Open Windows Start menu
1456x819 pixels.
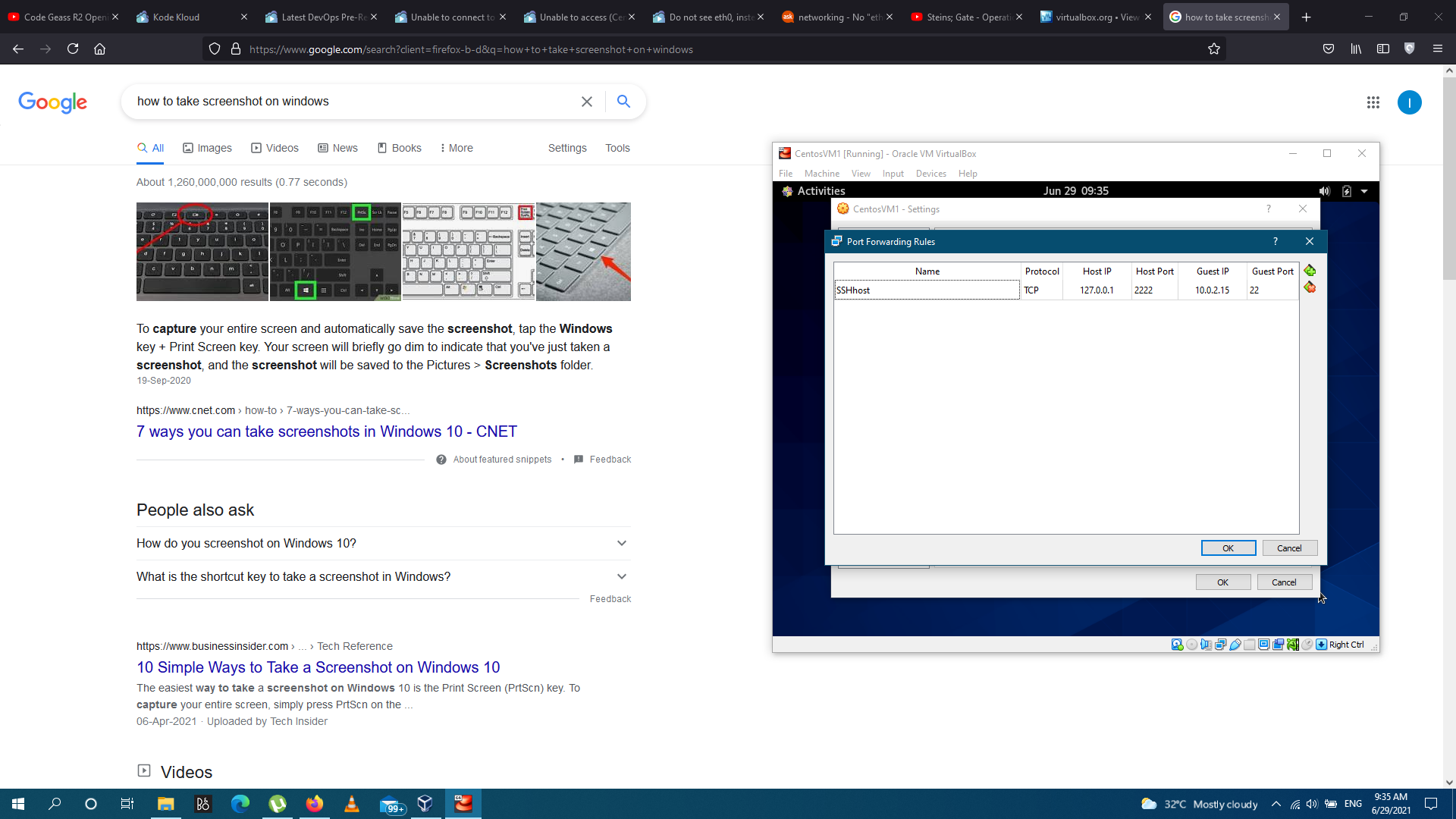(18, 804)
